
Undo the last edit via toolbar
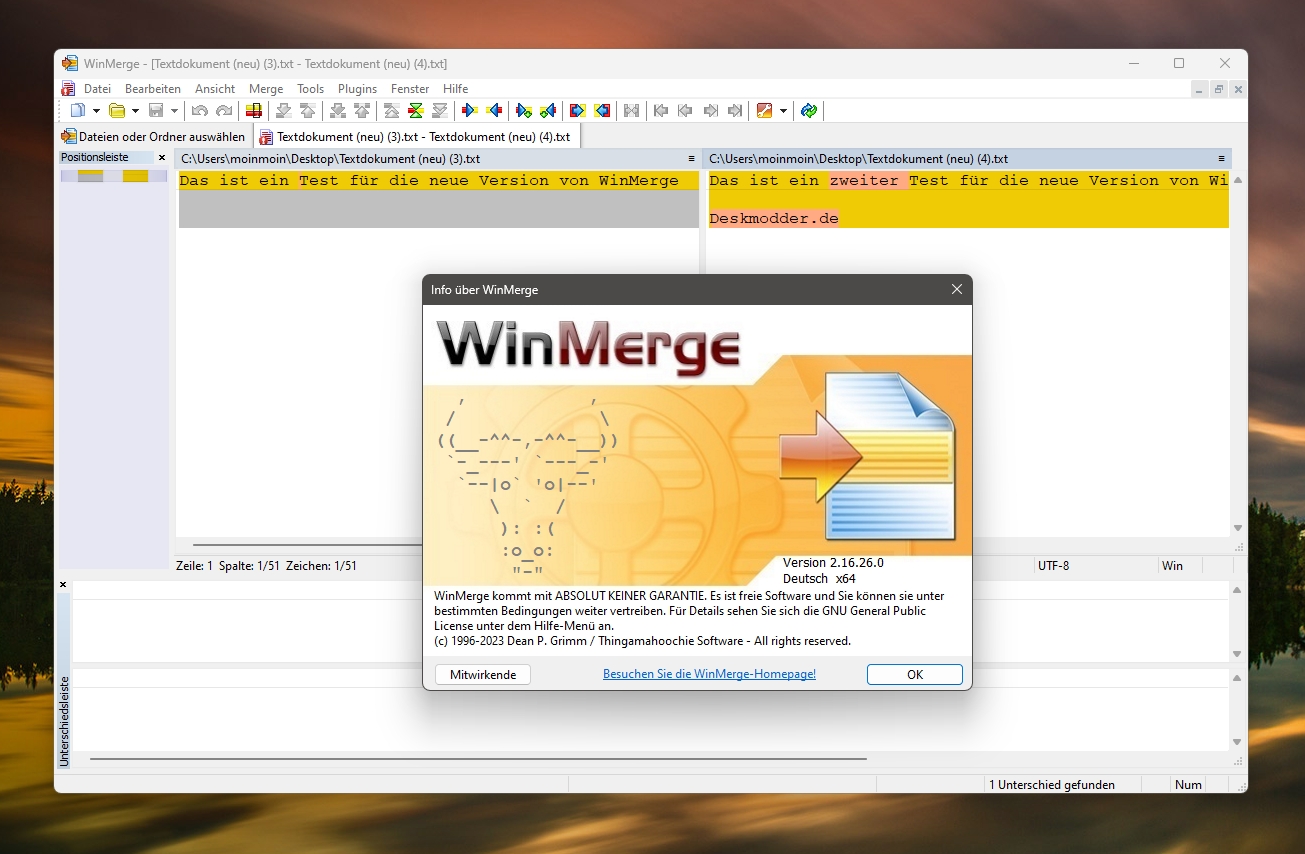[200, 111]
